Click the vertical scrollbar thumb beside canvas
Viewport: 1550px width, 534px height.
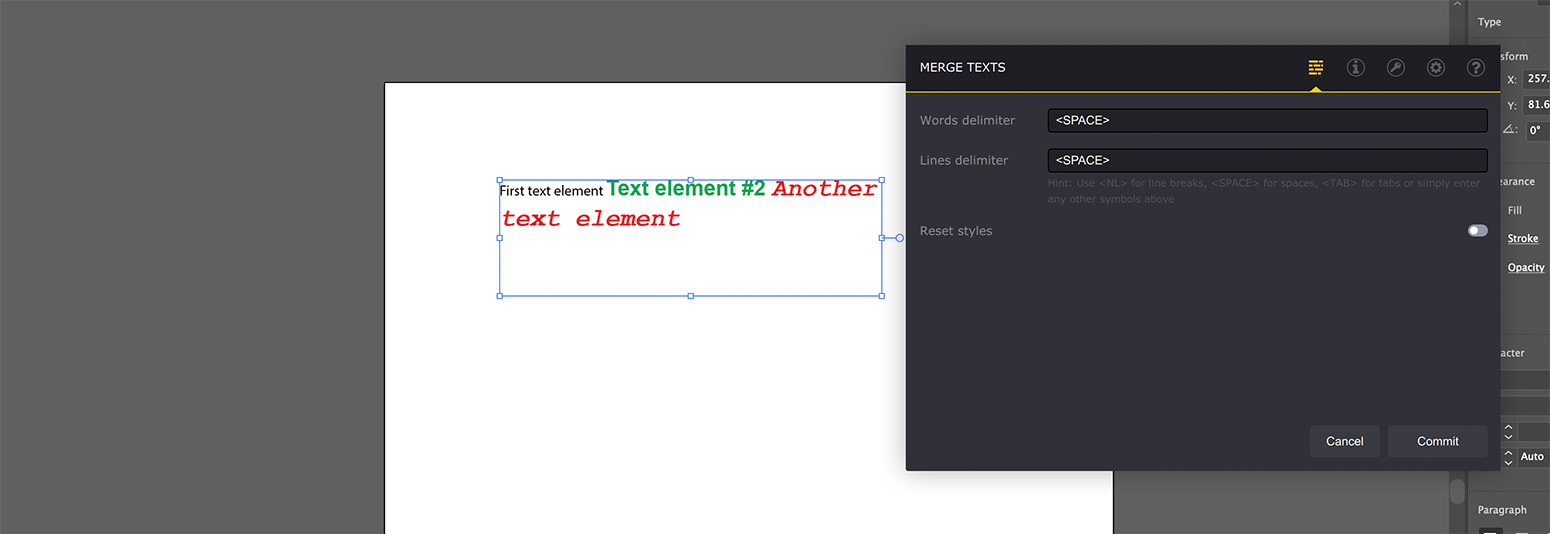1457,491
